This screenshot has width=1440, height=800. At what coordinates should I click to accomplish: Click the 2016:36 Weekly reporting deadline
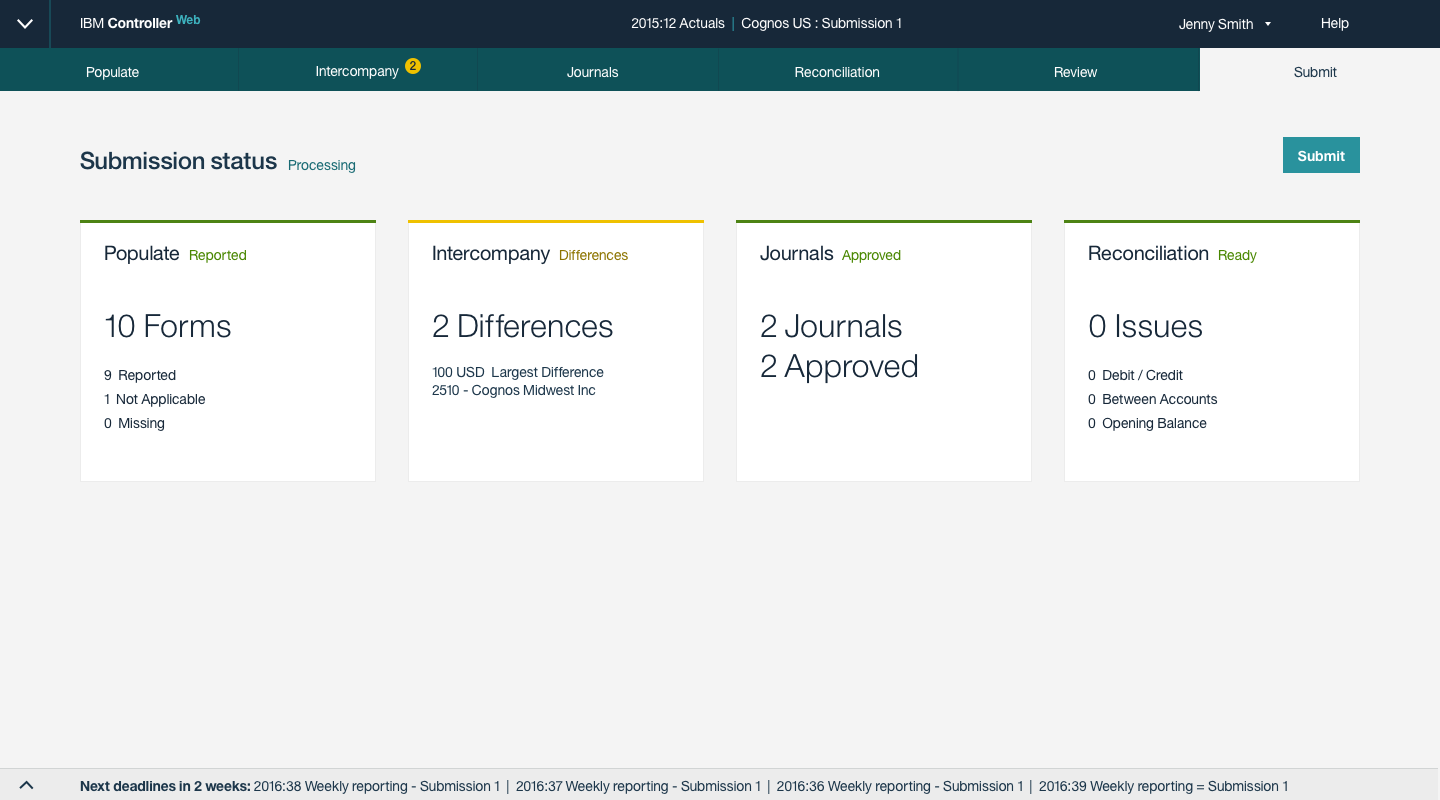tap(900, 786)
